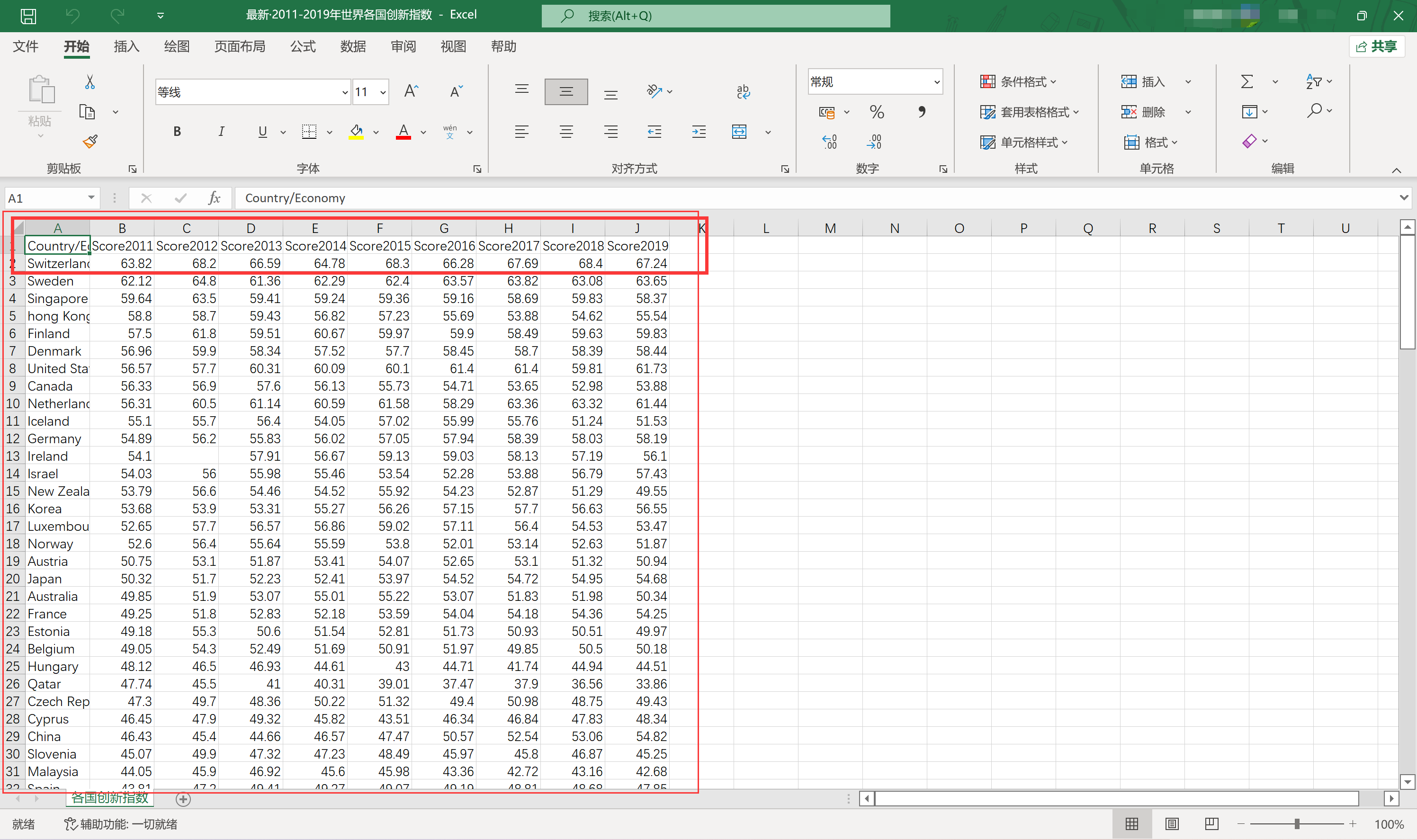Click the Increase Decimal icon
The image size is (1417, 840).
pos(829,142)
